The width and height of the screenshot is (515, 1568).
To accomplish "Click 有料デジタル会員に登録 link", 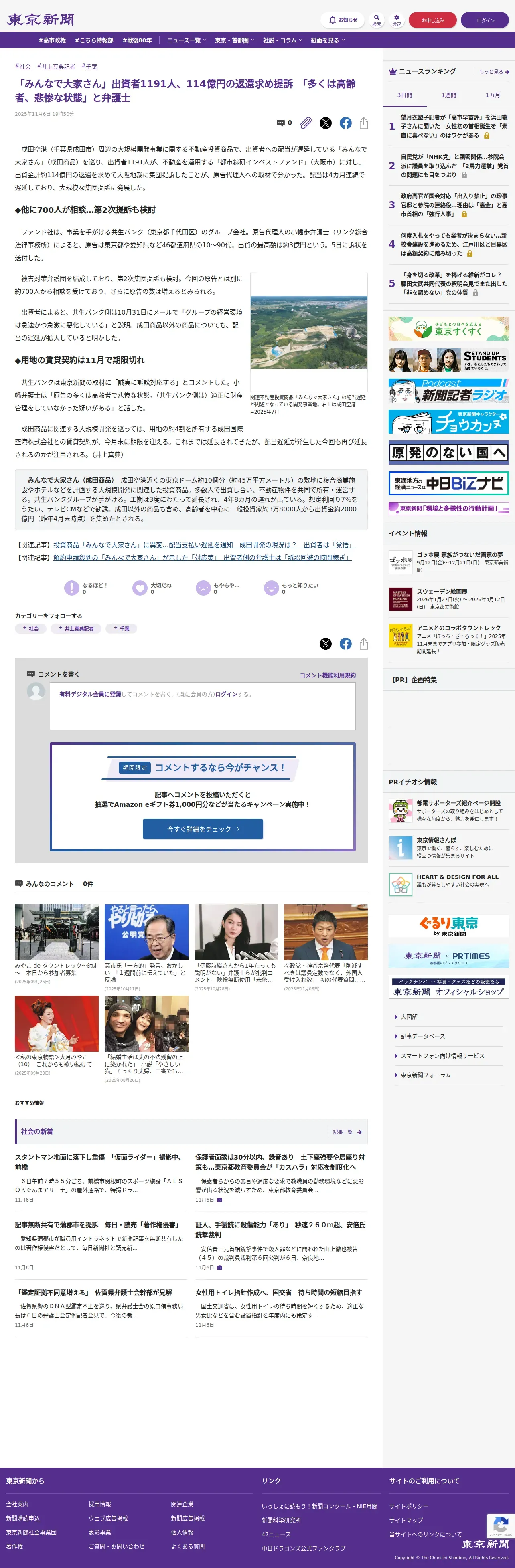I will [x=90, y=694].
